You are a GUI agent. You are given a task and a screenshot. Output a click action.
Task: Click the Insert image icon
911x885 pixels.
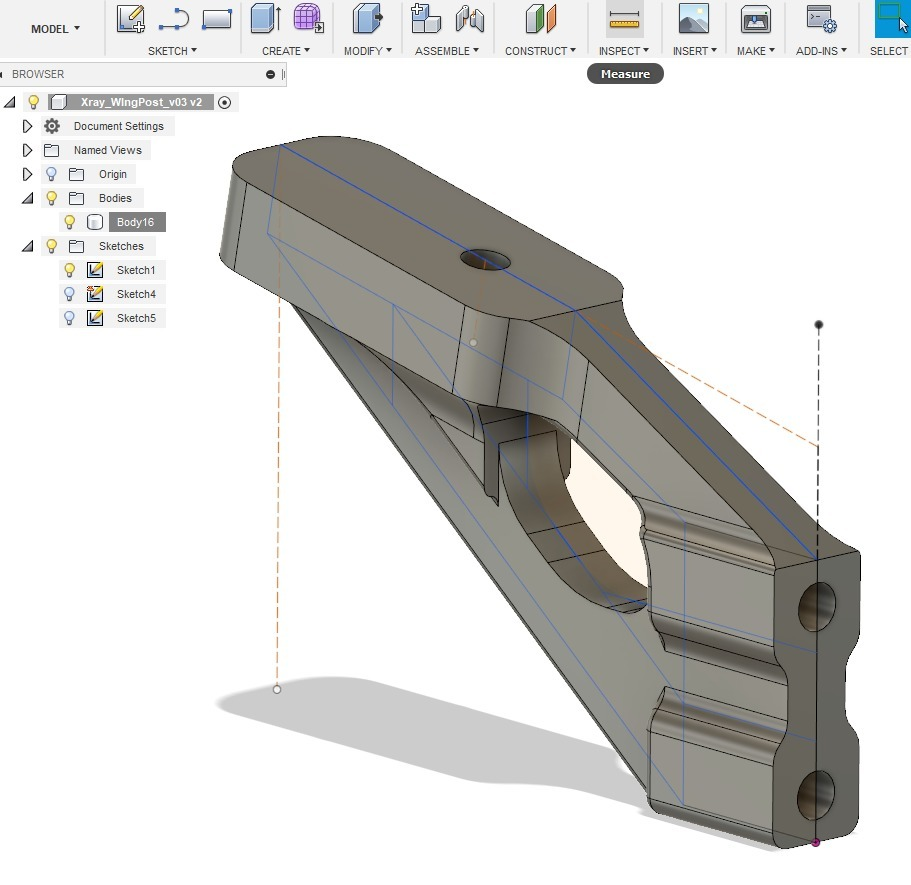click(x=693, y=17)
